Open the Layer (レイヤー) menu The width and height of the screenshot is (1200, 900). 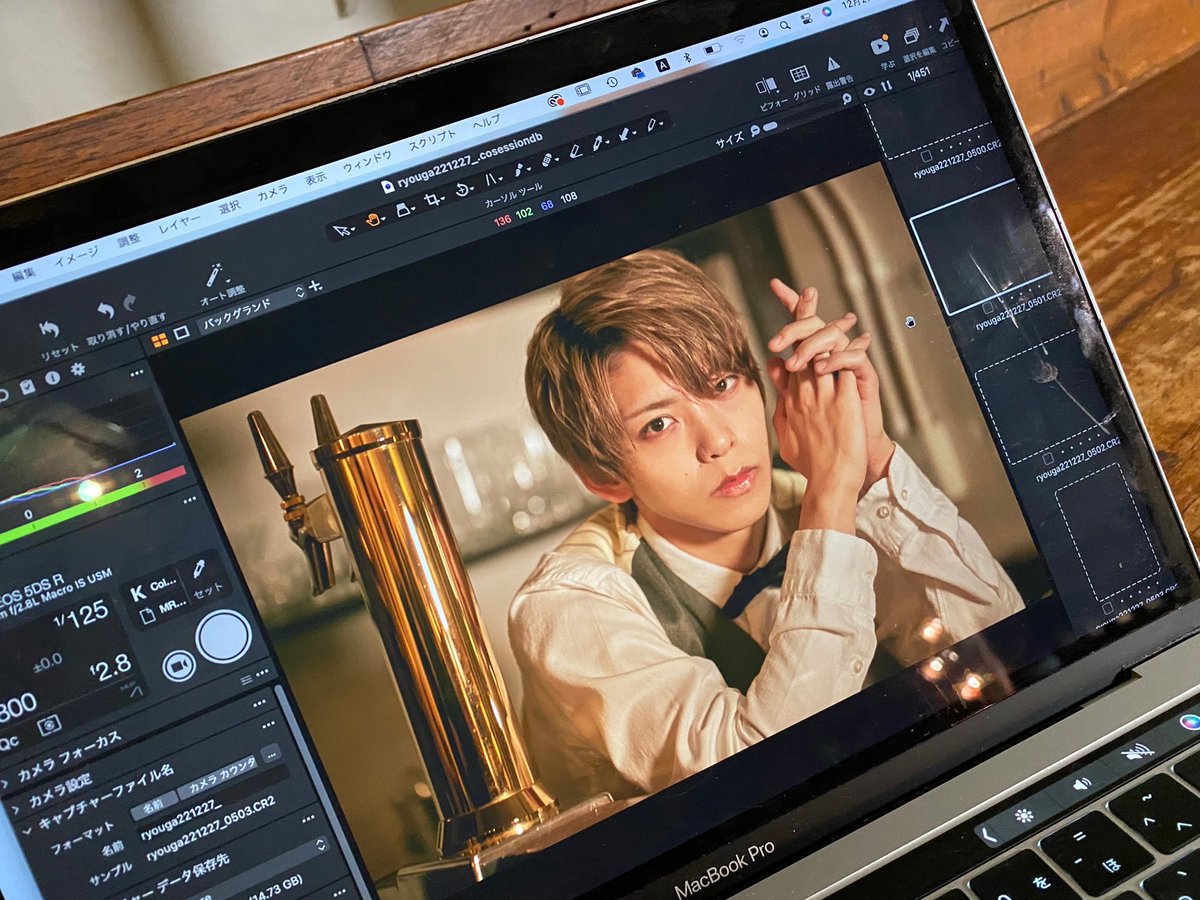(x=178, y=224)
